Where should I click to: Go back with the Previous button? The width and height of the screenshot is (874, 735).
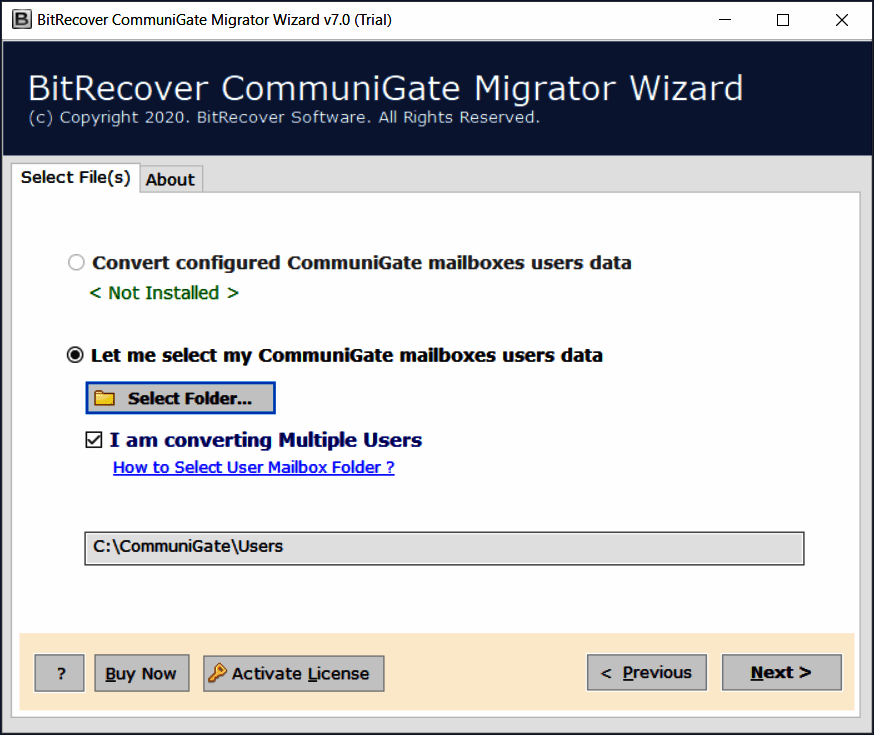click(x=646, y=673)
